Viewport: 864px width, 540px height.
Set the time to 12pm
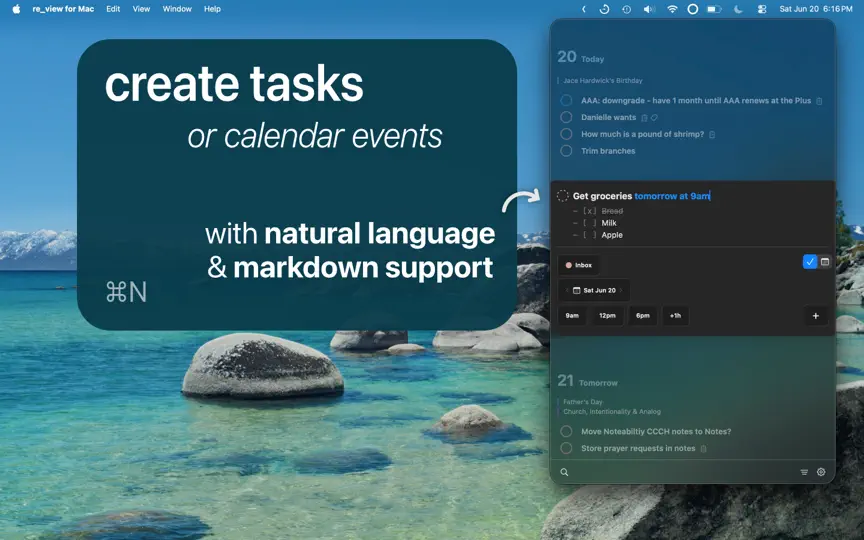[x=607, y=316]
